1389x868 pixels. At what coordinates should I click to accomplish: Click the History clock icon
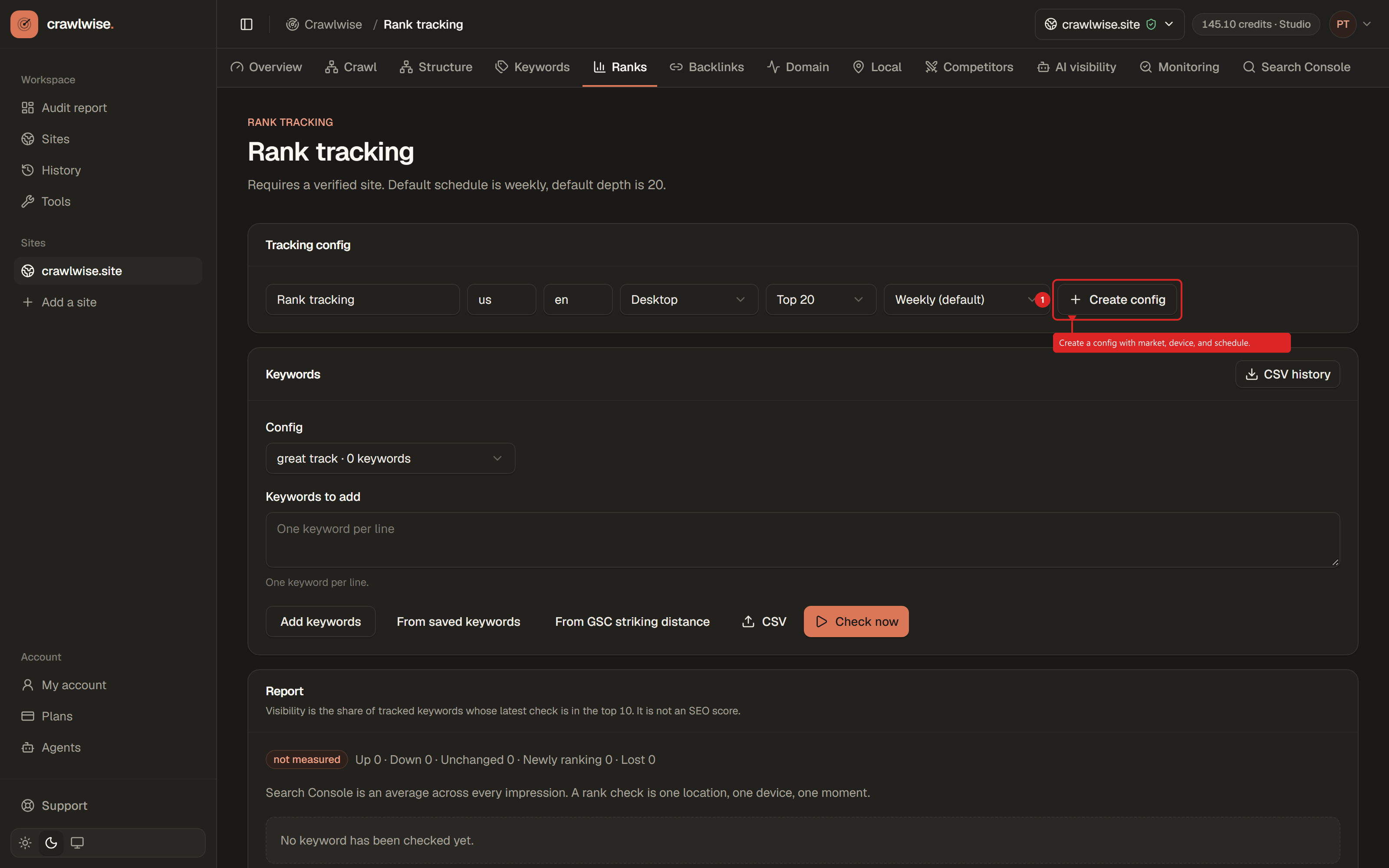click(27, 170)
